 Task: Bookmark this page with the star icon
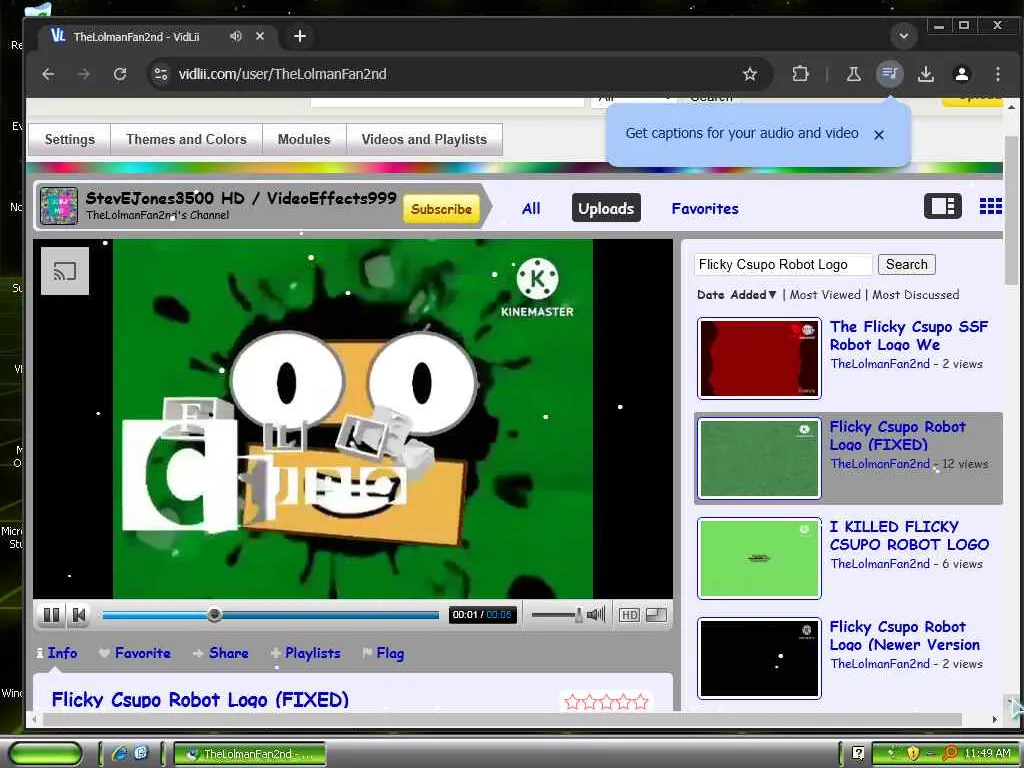[750, 74]
